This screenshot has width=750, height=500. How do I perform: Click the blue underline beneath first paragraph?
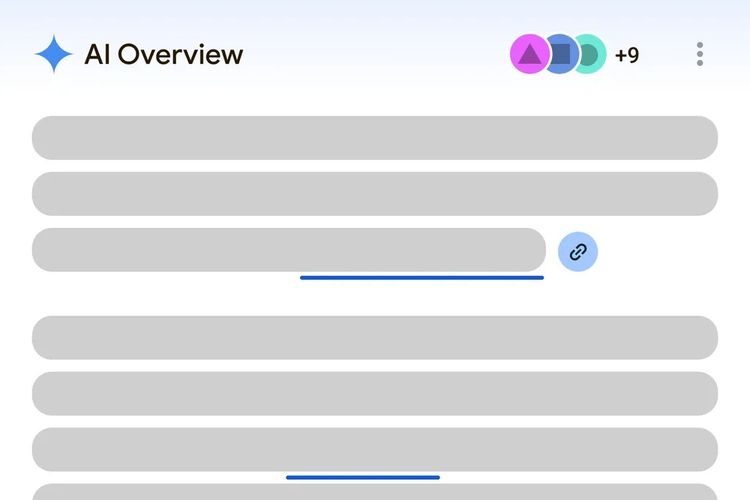point(422,277)
